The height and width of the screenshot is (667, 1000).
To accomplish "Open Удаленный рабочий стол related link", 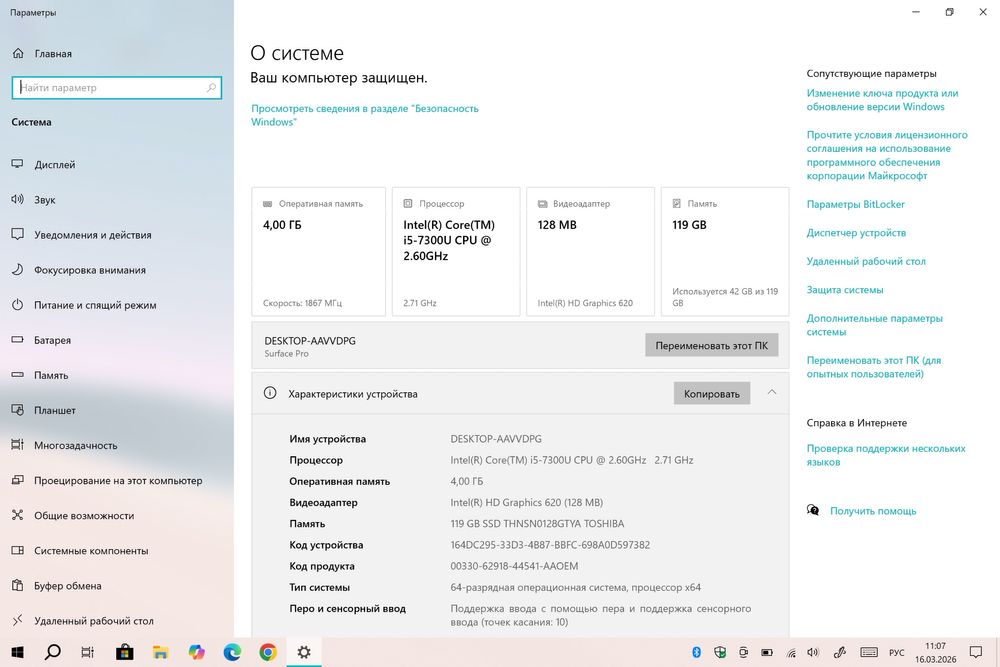I will (x=865, y=261).
